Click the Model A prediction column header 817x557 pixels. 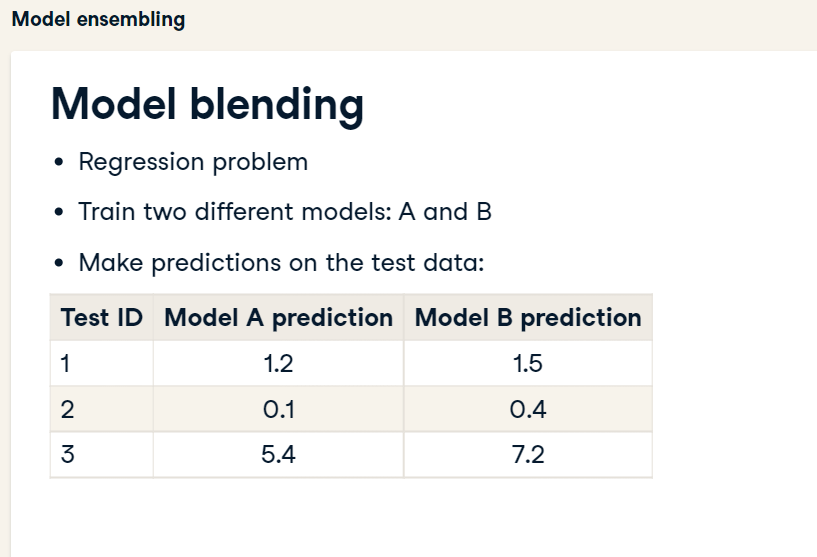point(278,317)
